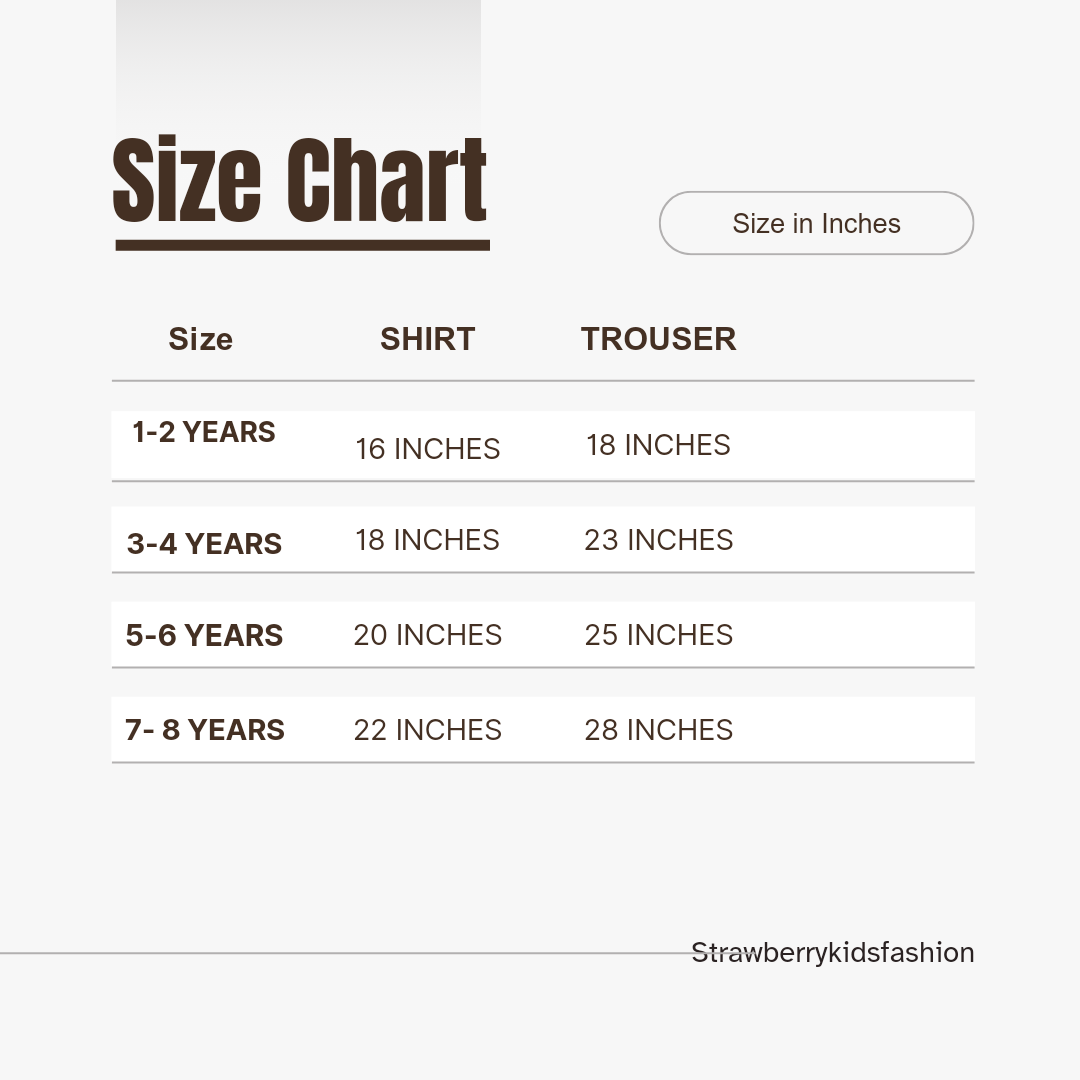Image resolution: width=1080 pixels, height=1080 pixels.
Task: Click the 5-6 YEARS row label
Action: (204, 635)
